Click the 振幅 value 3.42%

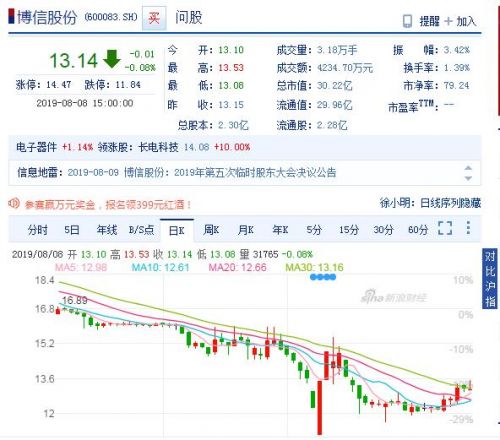[457, 50]
